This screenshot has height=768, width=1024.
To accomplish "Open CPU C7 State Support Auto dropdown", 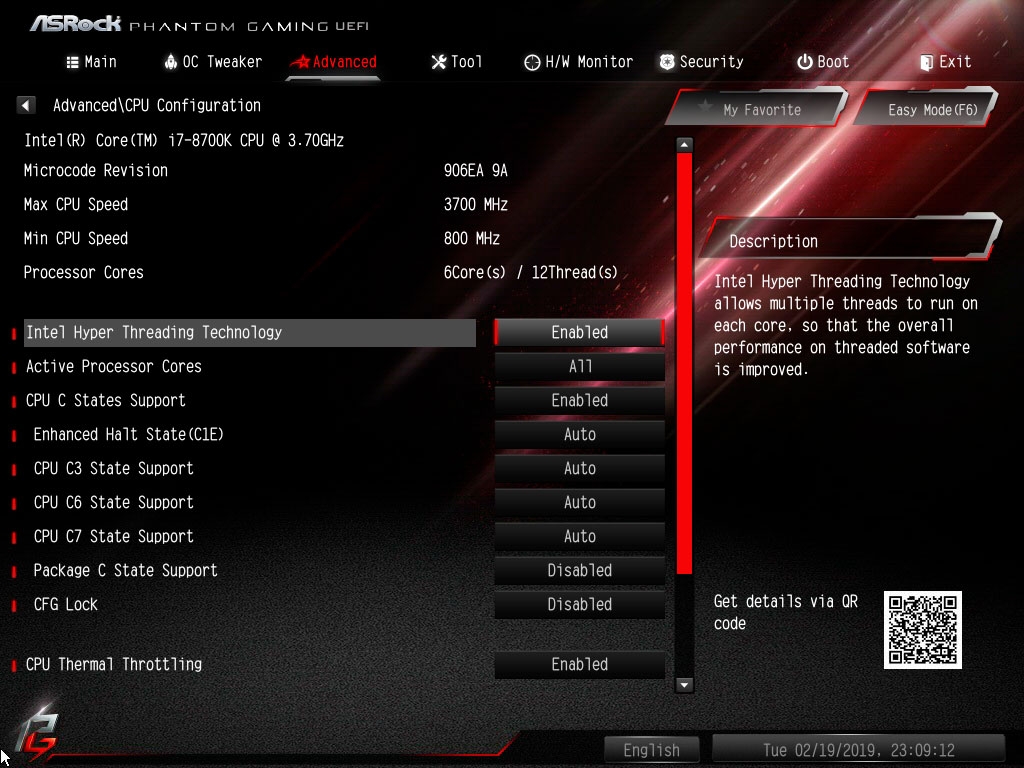I will click(x=579, y=536).
